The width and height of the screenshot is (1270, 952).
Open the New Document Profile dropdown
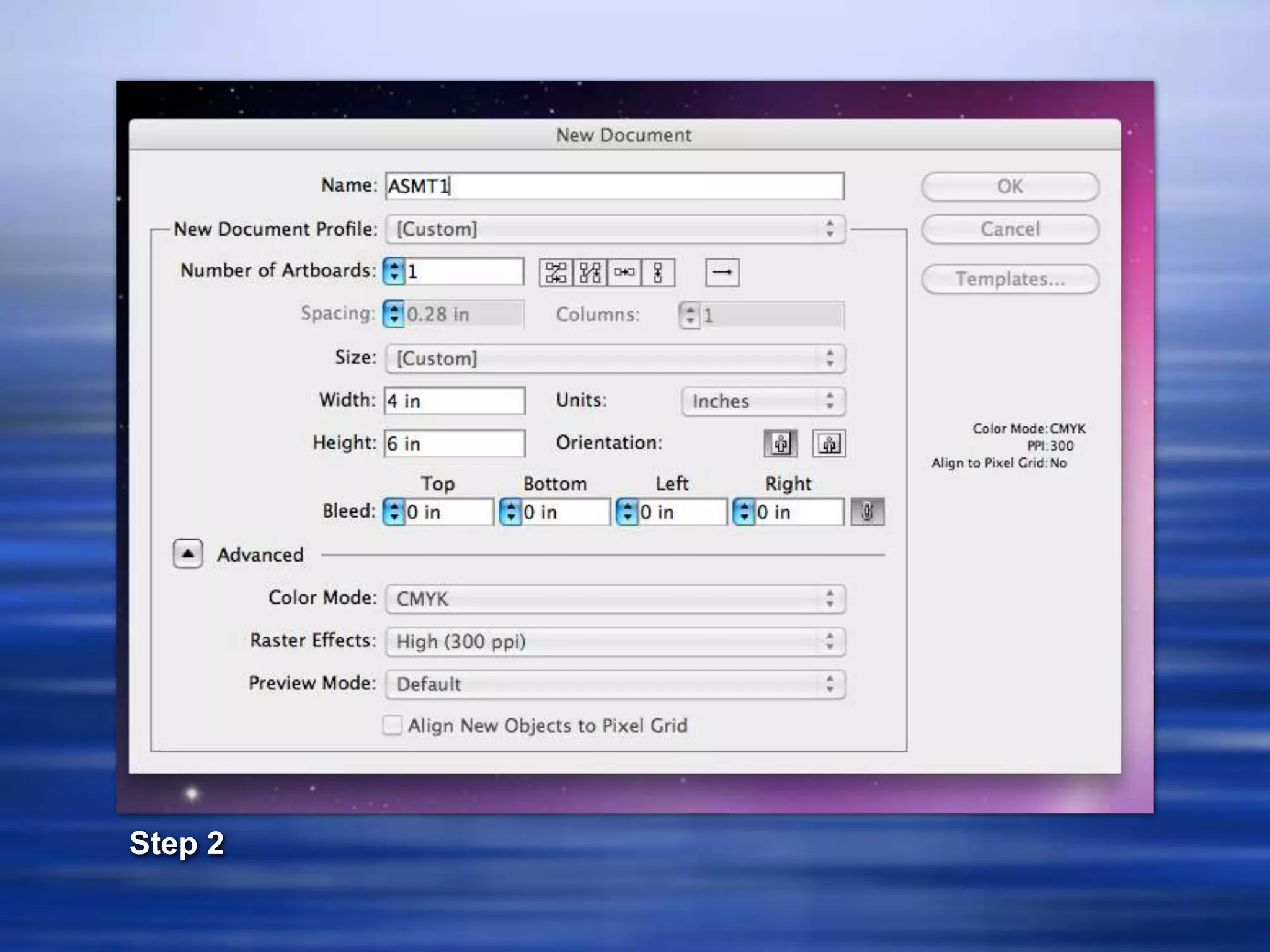[615, 229]
